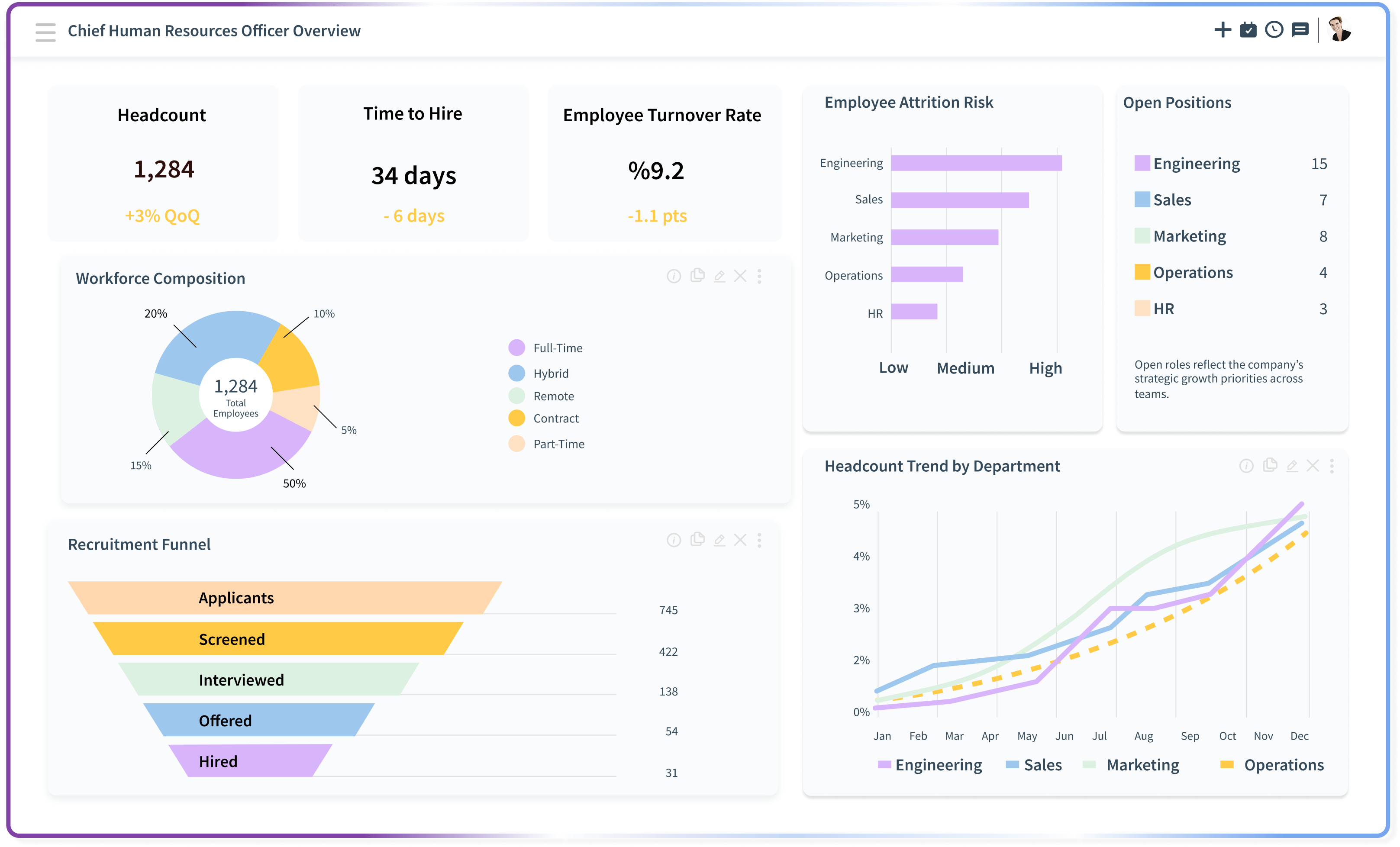1400x847 pixels.
Task: Open Headcount Trend more options menu
Action: (x=1332, y=466)
